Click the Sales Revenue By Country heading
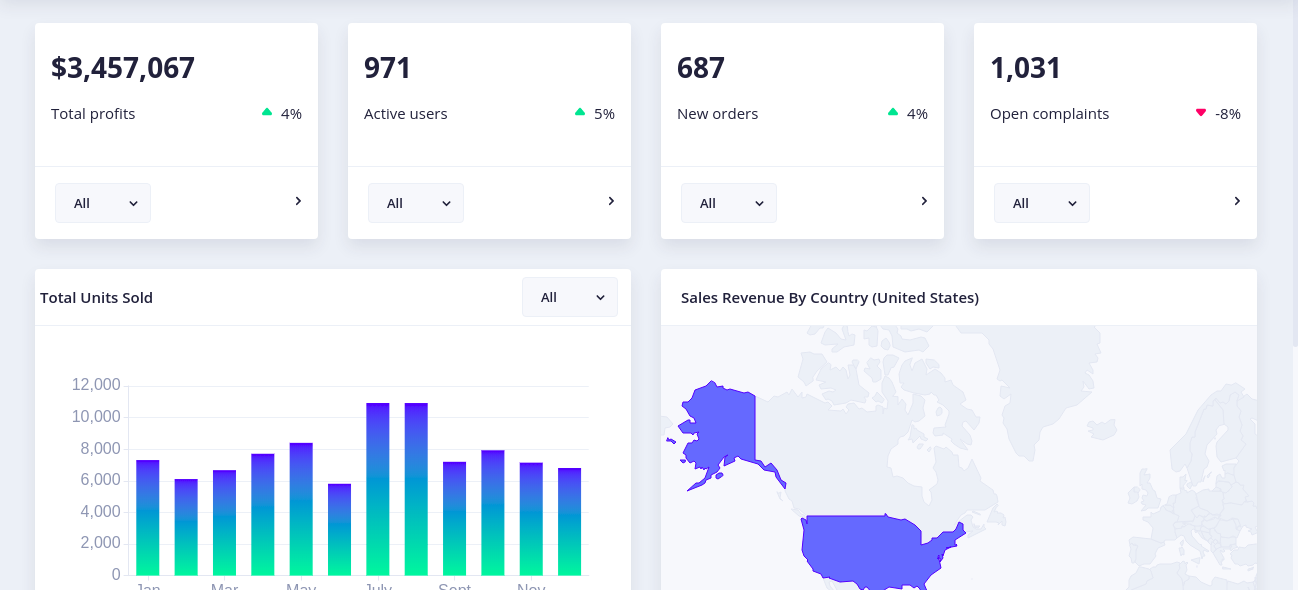This screenshot has width=1298, height=590. coord(830,298)
